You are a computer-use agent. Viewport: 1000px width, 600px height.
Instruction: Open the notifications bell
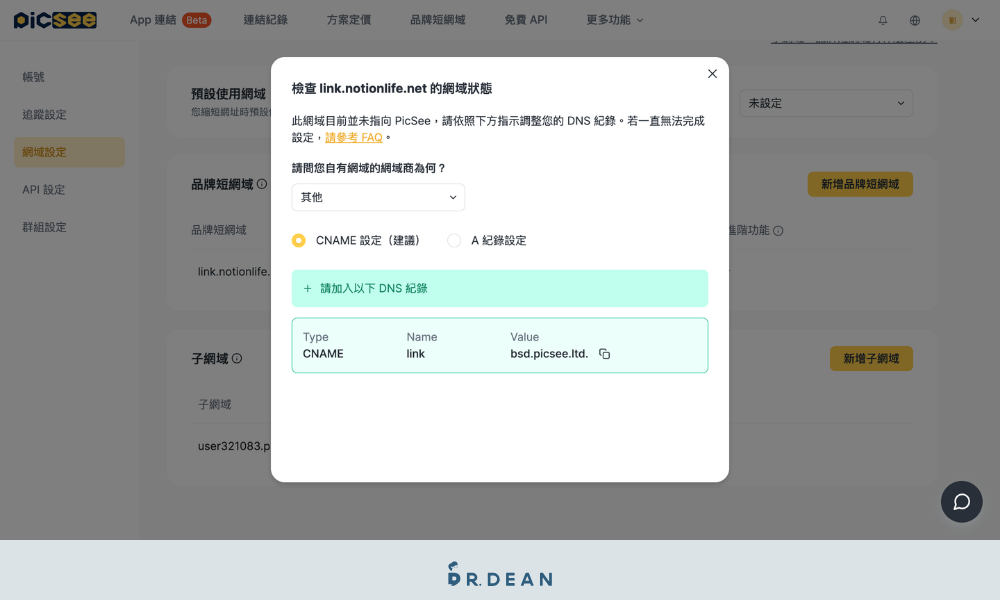(883, 20)
